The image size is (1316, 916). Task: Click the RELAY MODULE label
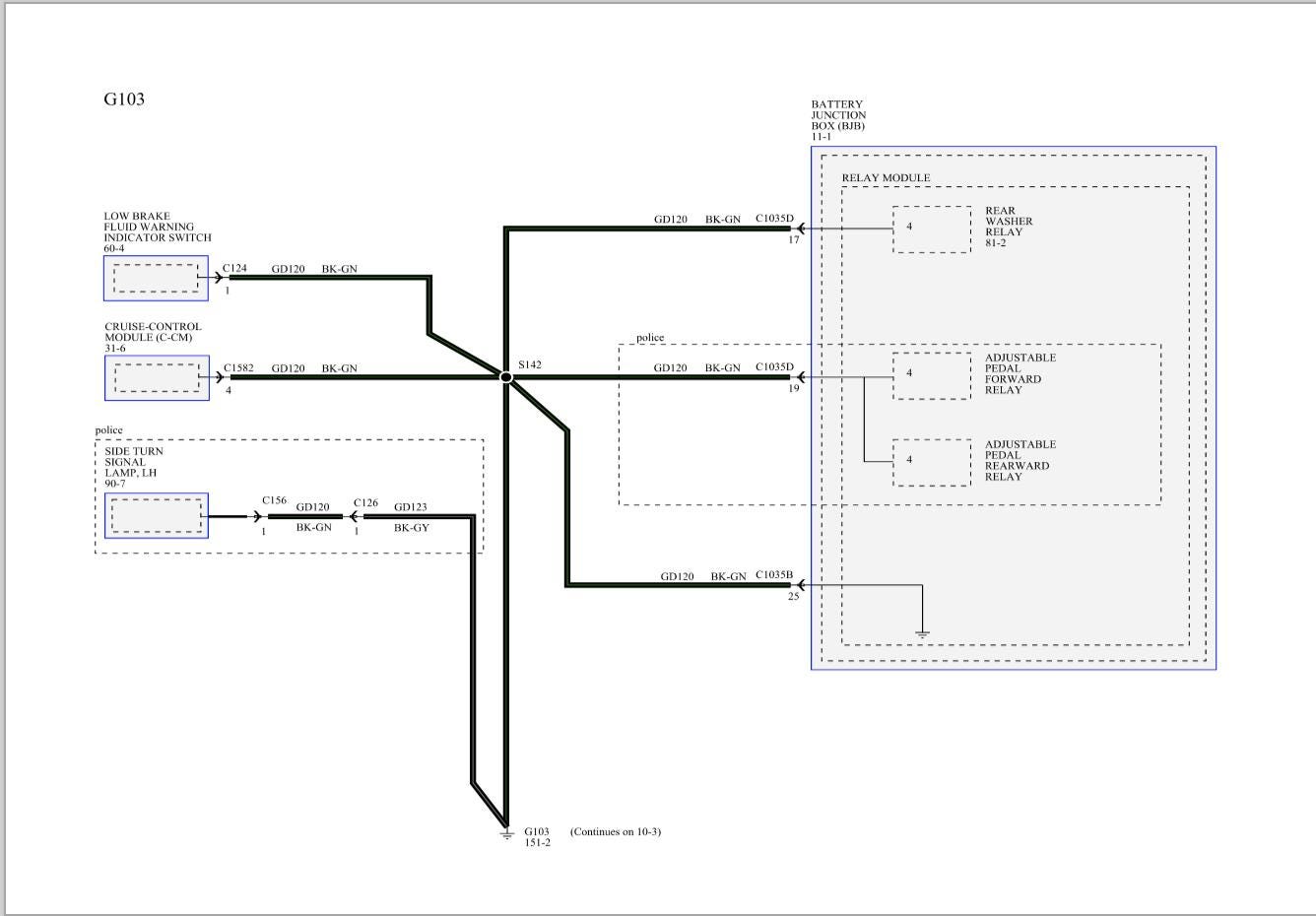tap(886, 178)
